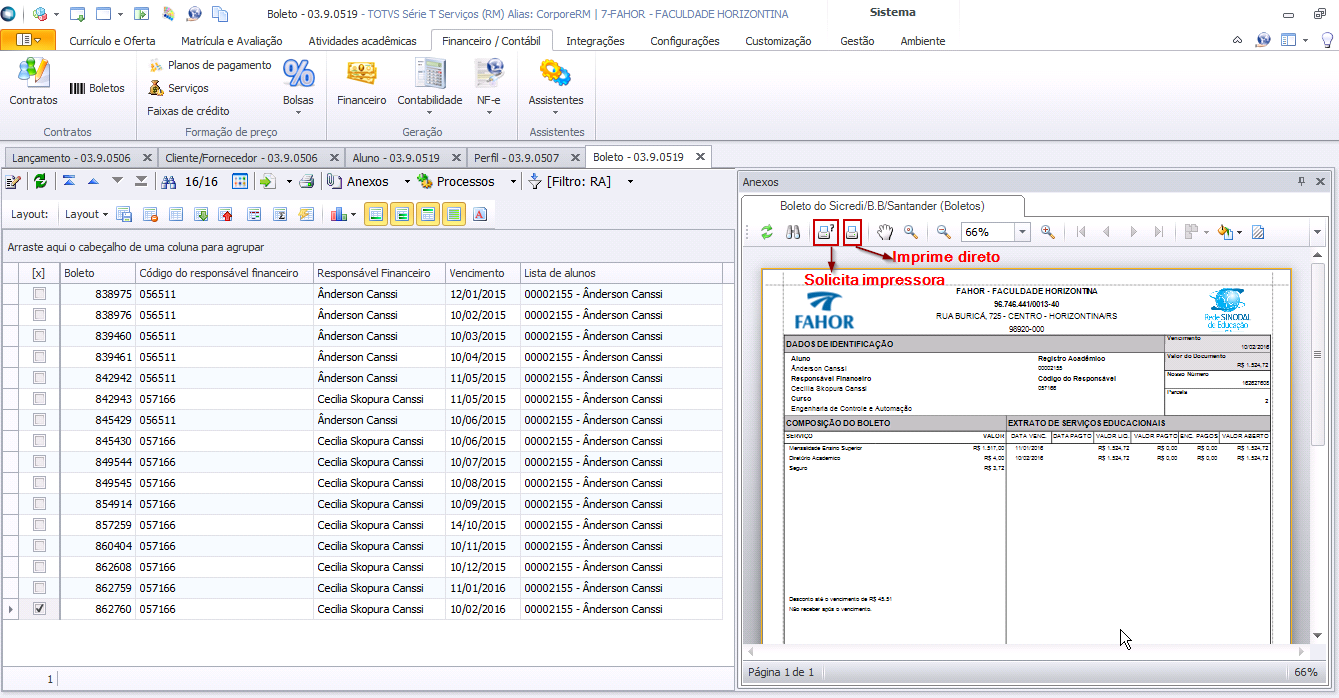Uncheck the checkbox for boleto 862760
This screenshot has height=698, width=1339.
coord(39,609)
